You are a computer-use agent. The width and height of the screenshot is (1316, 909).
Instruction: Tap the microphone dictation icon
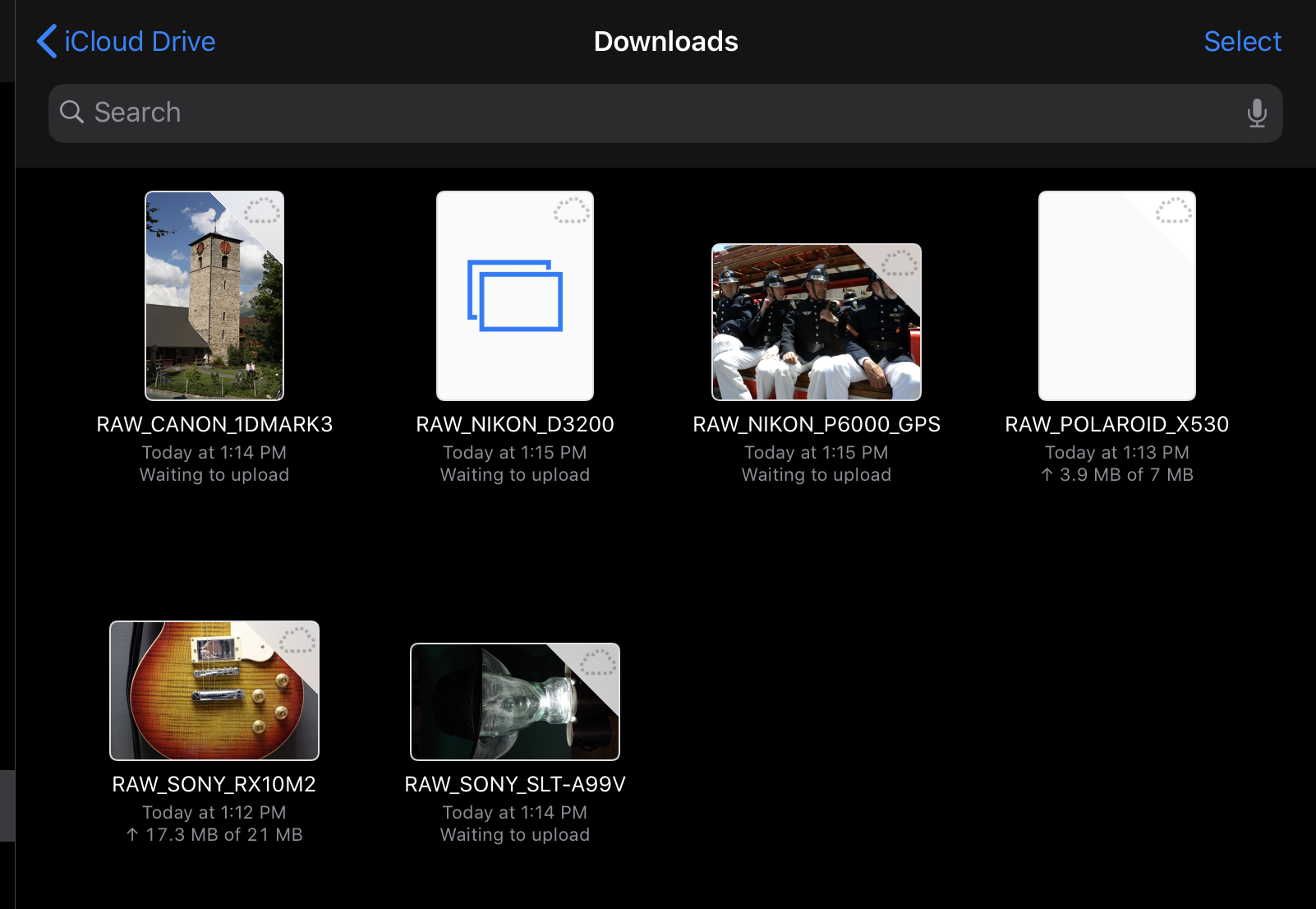click(x=1256, y=113)
